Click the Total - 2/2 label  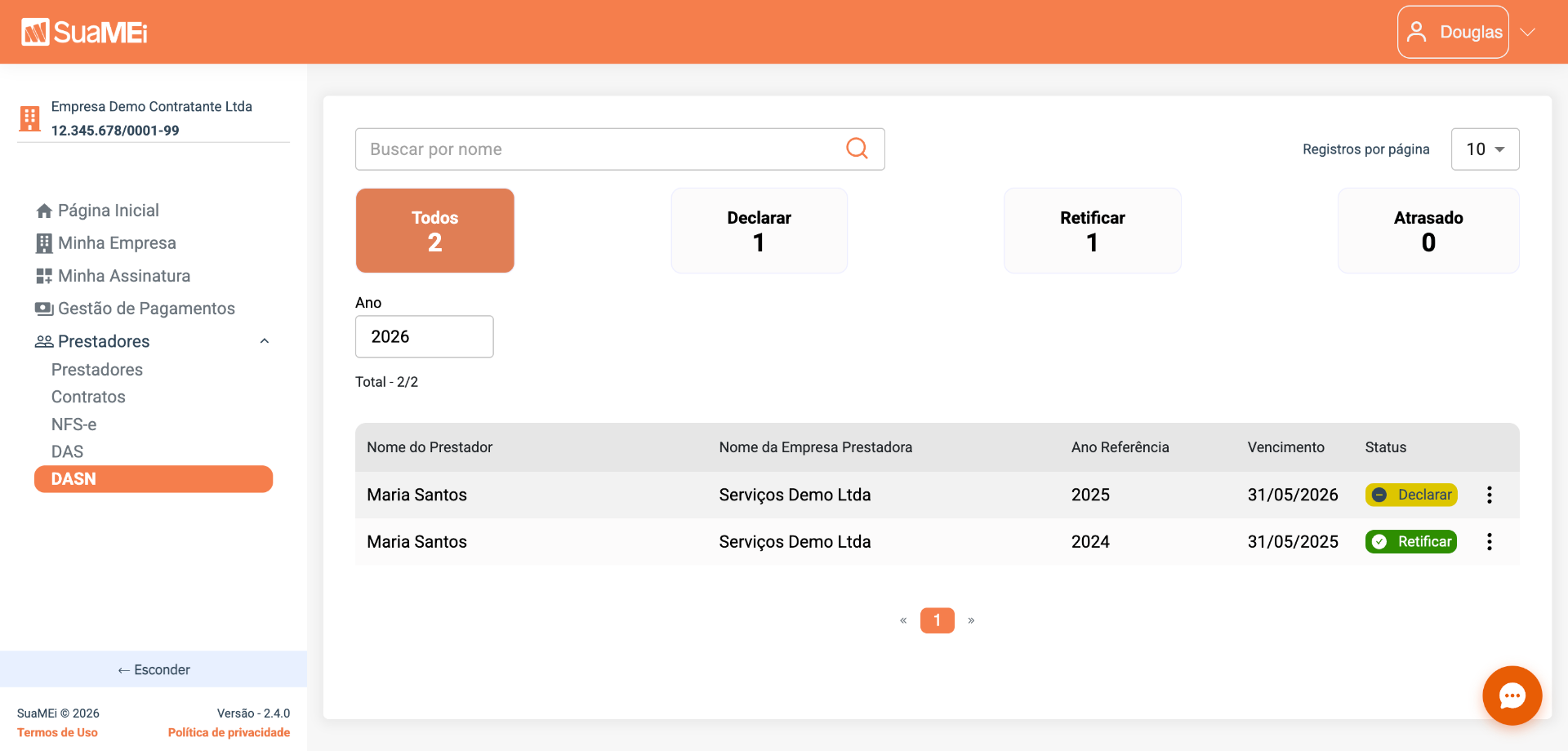click(x=386, y=382)
